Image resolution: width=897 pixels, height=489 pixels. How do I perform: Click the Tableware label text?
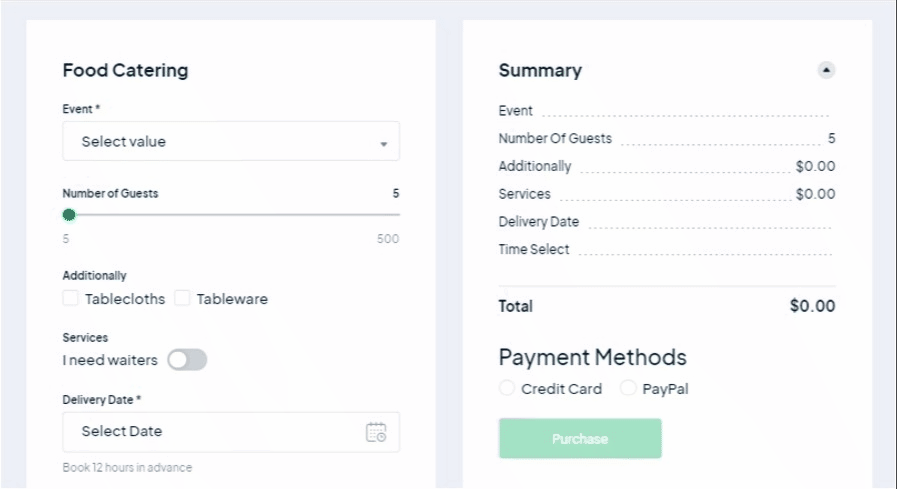(232, 299)
